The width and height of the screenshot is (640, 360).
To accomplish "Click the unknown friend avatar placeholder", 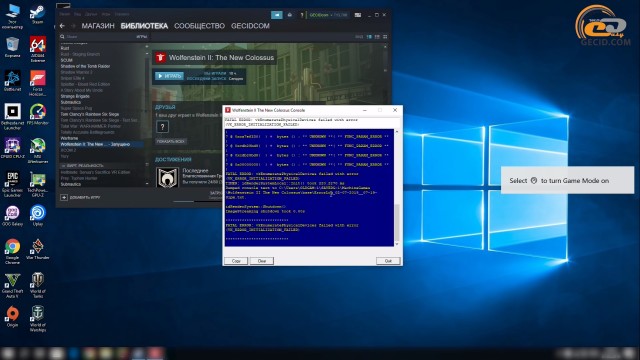I will point(162,127).
